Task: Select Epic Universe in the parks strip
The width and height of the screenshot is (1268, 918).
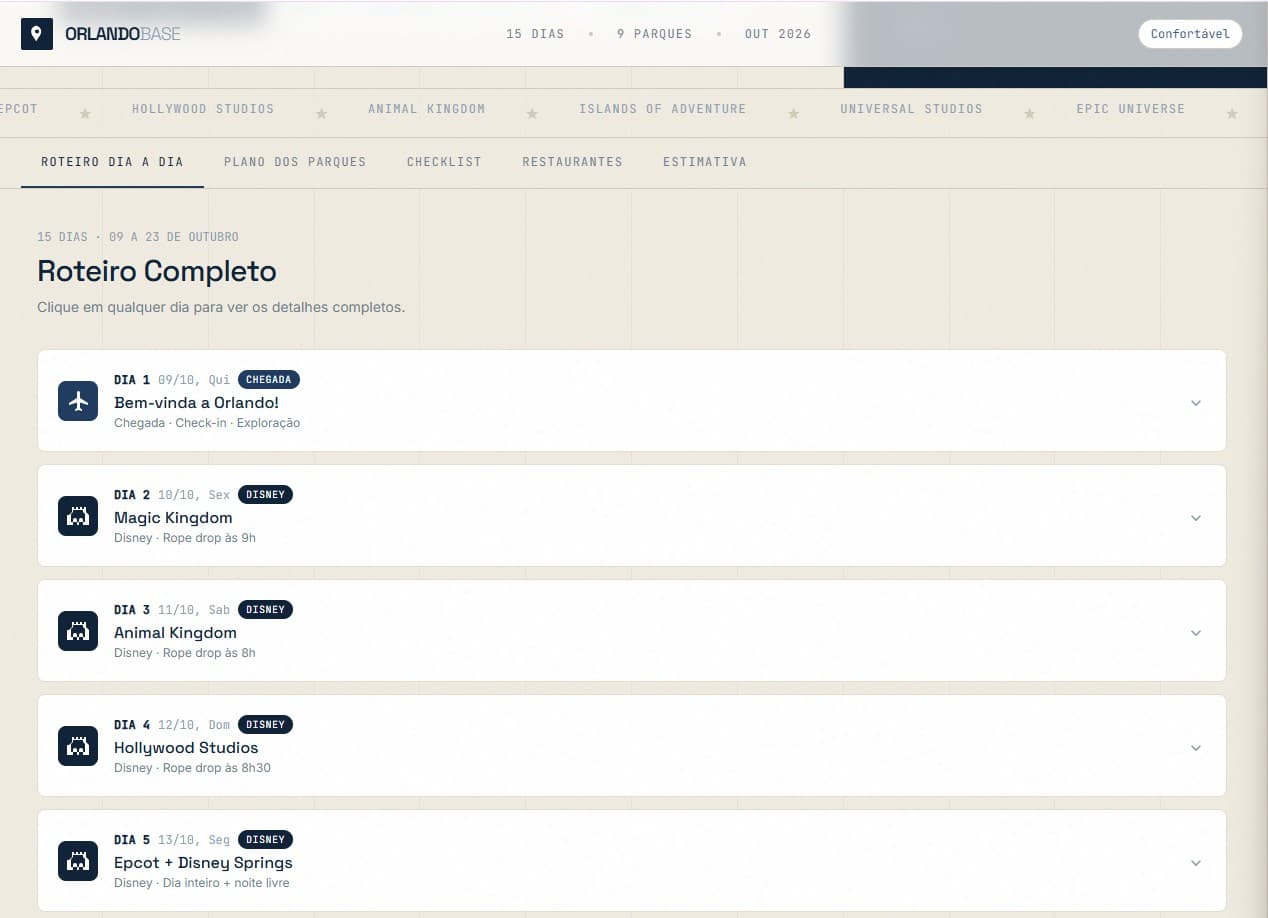Action: pos(1130,109)
